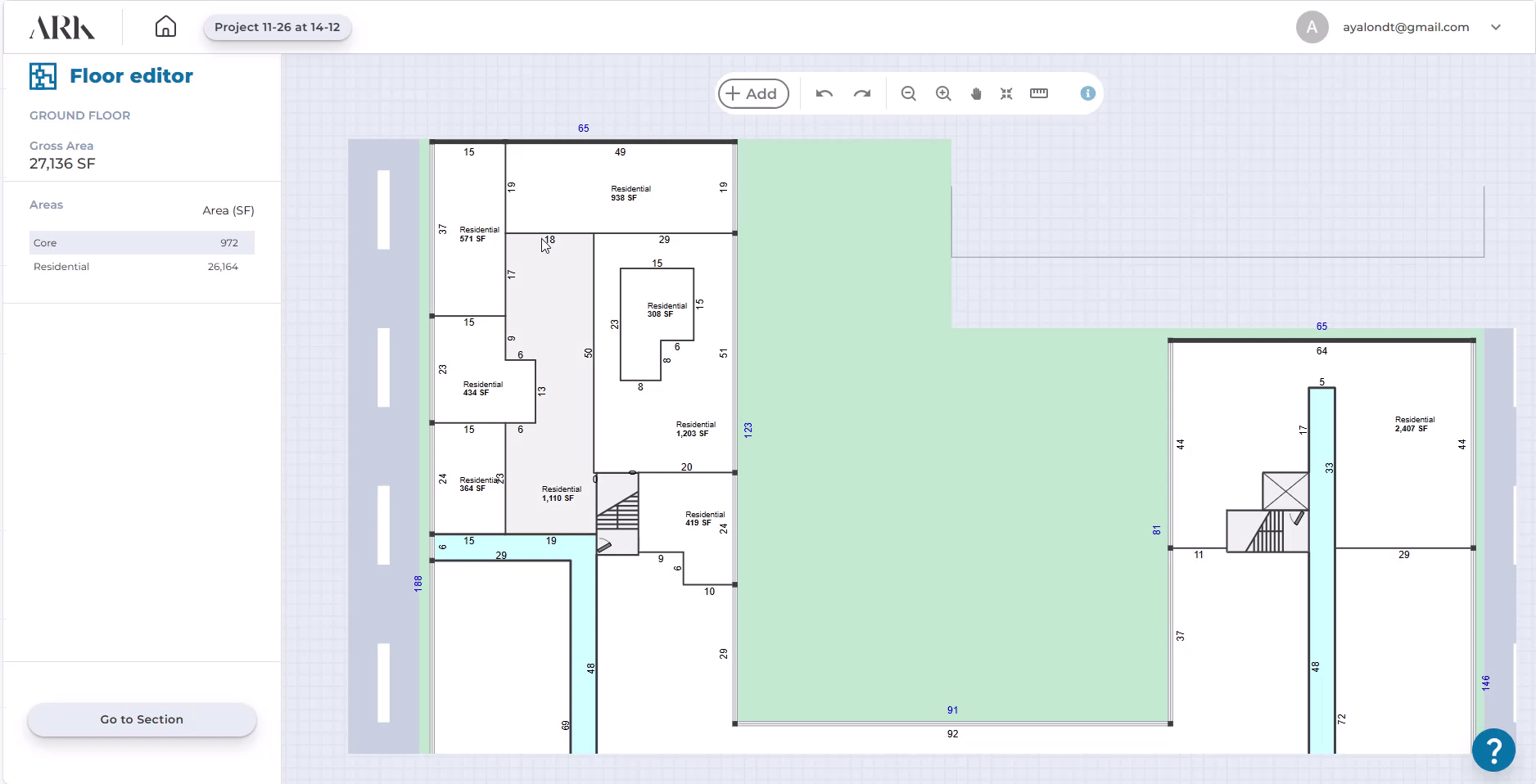This screenshot has height=784, width=1536.
Task: Open the info icon in toolbar
Action: (1087, 93)
